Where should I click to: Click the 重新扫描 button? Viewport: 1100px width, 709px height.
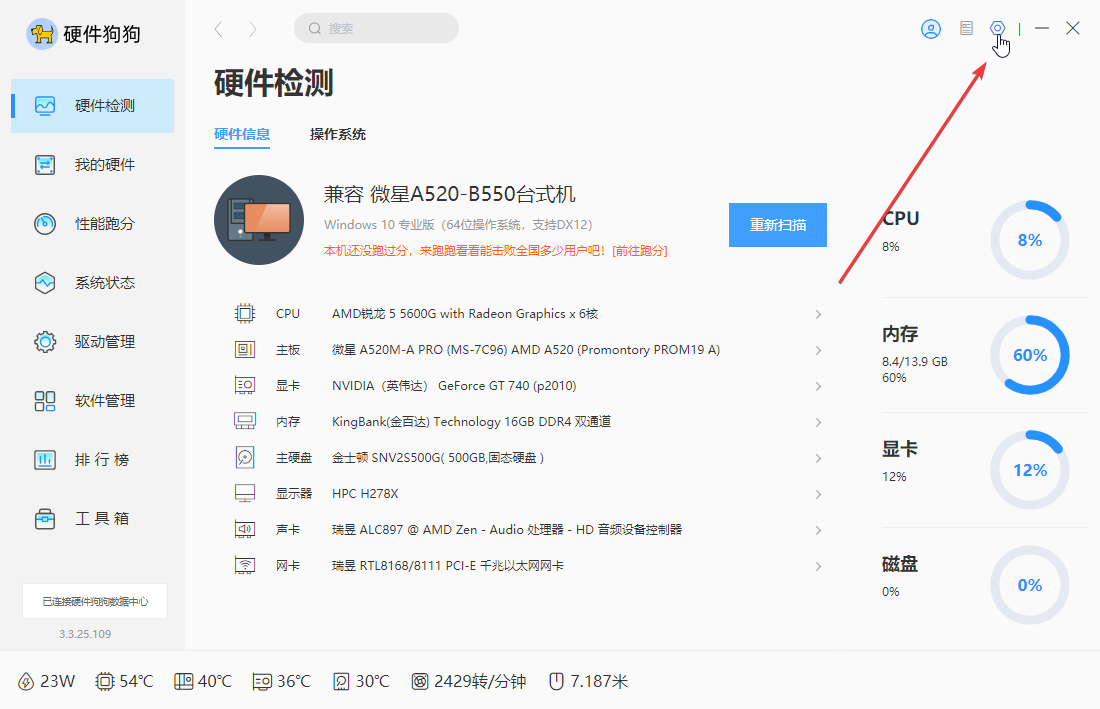tap(778, 225)
